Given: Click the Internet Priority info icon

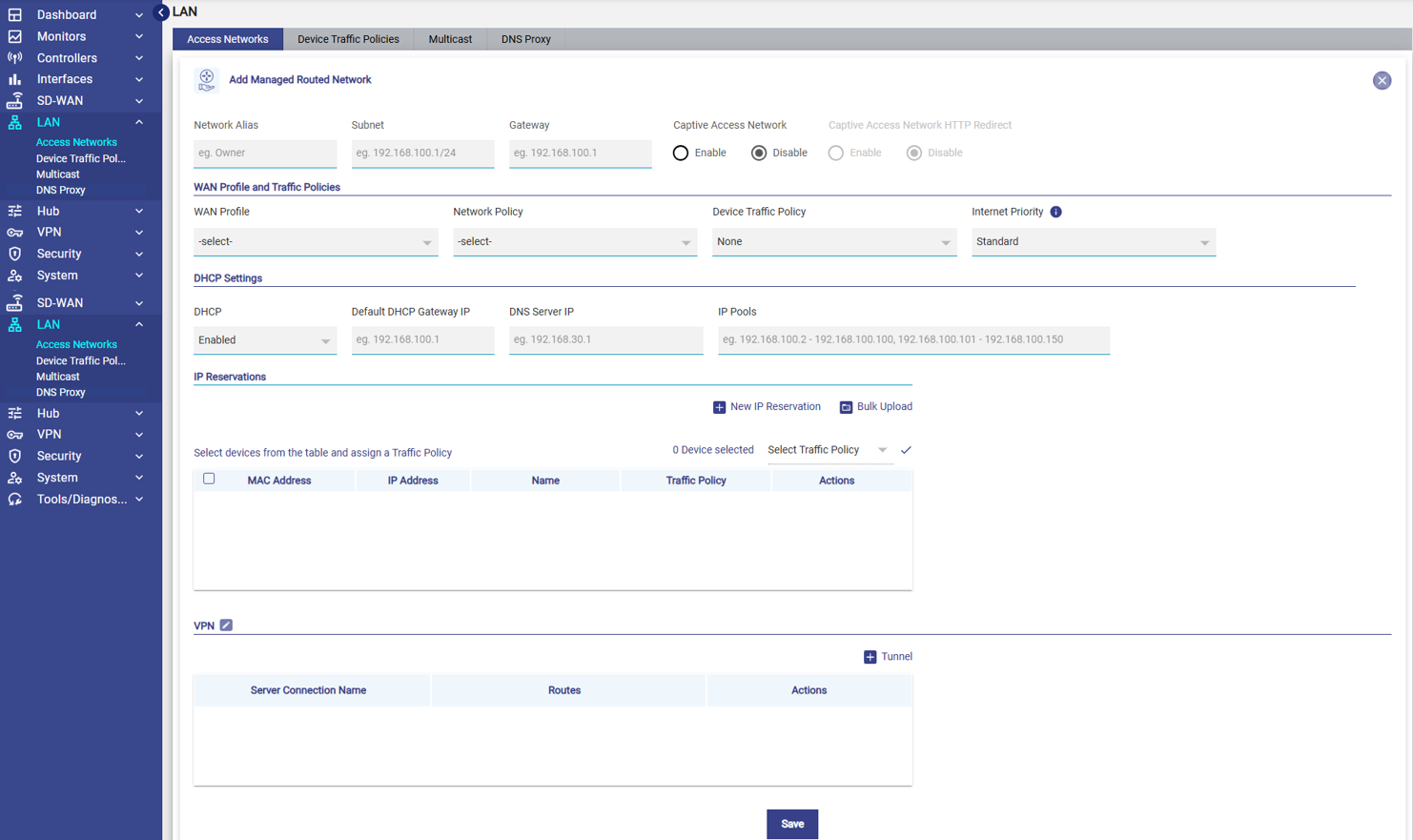Looking at the screenshot, I should pyautogui.click(x=1055, y=212).
